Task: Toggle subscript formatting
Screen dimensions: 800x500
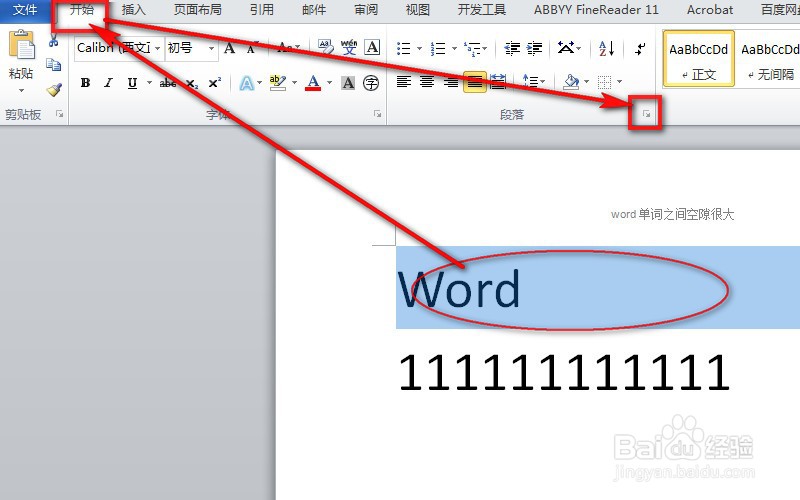Action: (192, 83)
